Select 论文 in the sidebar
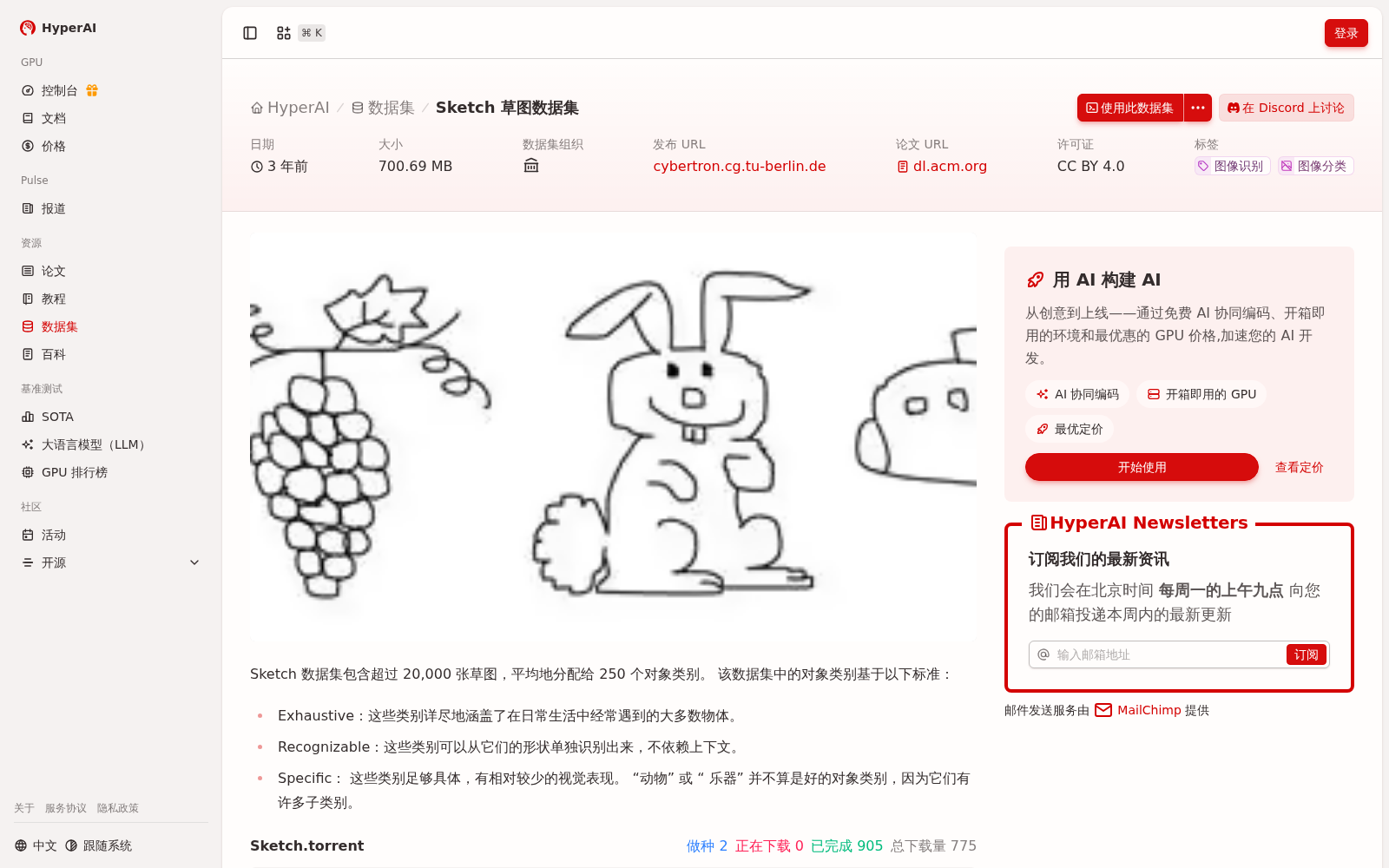This screenshot has width=1389, height=868. [x=111, y=271]
